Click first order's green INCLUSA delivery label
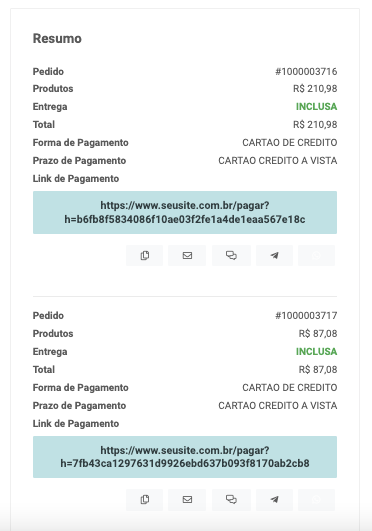 (x=316, y=107)
